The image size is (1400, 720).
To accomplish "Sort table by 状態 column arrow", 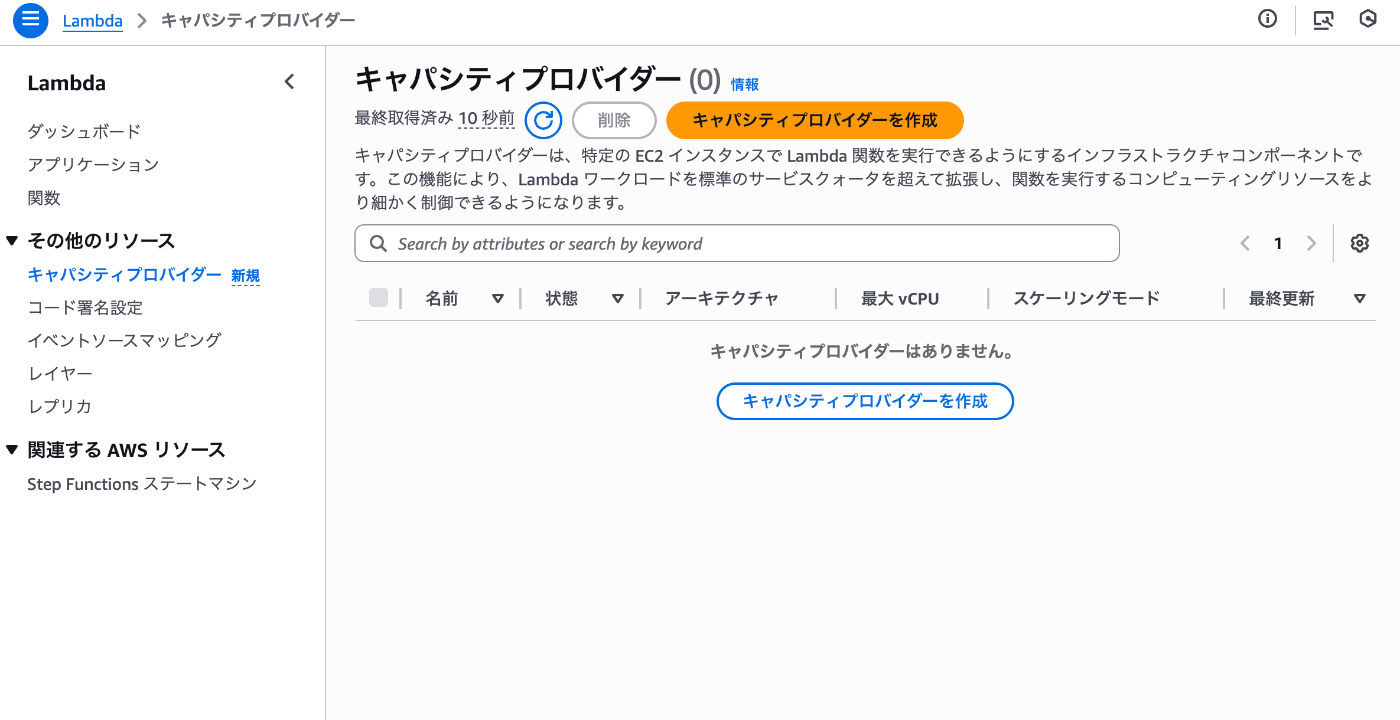I will coord(618,298).
